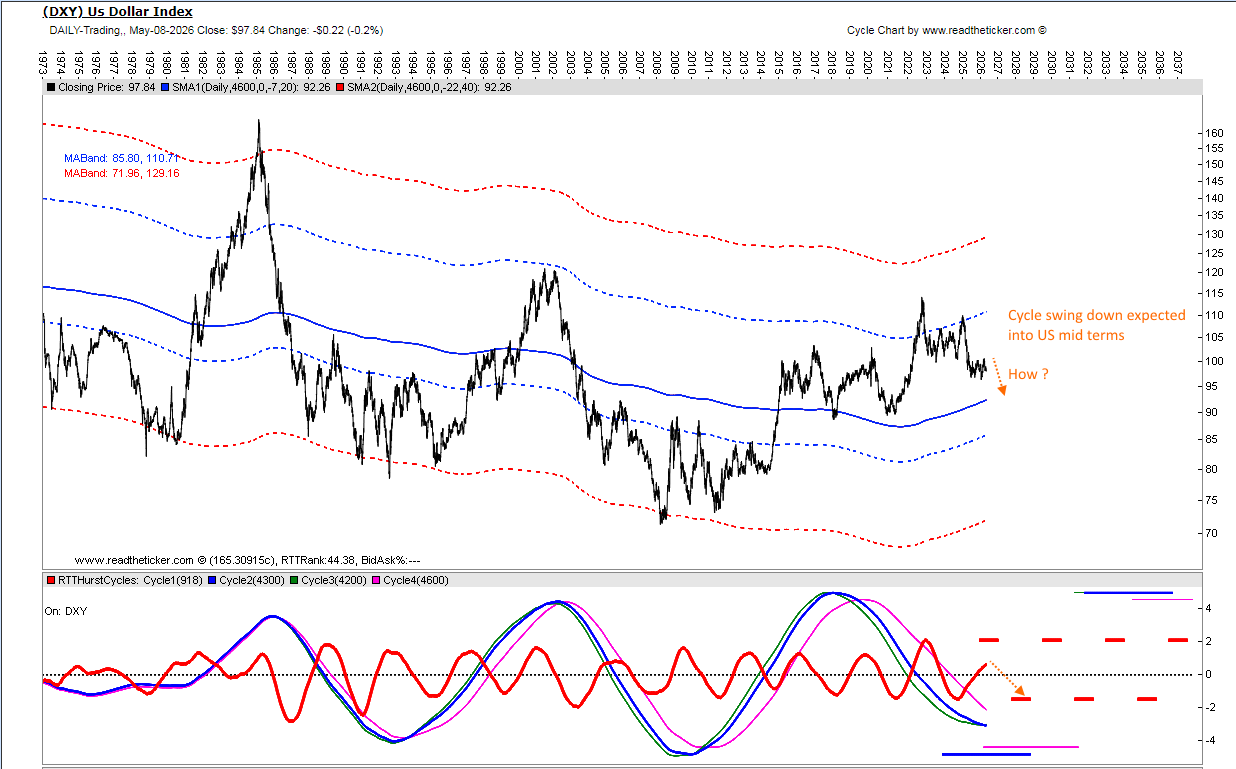Click the 90 price axis value

(x=1209, y=412)
